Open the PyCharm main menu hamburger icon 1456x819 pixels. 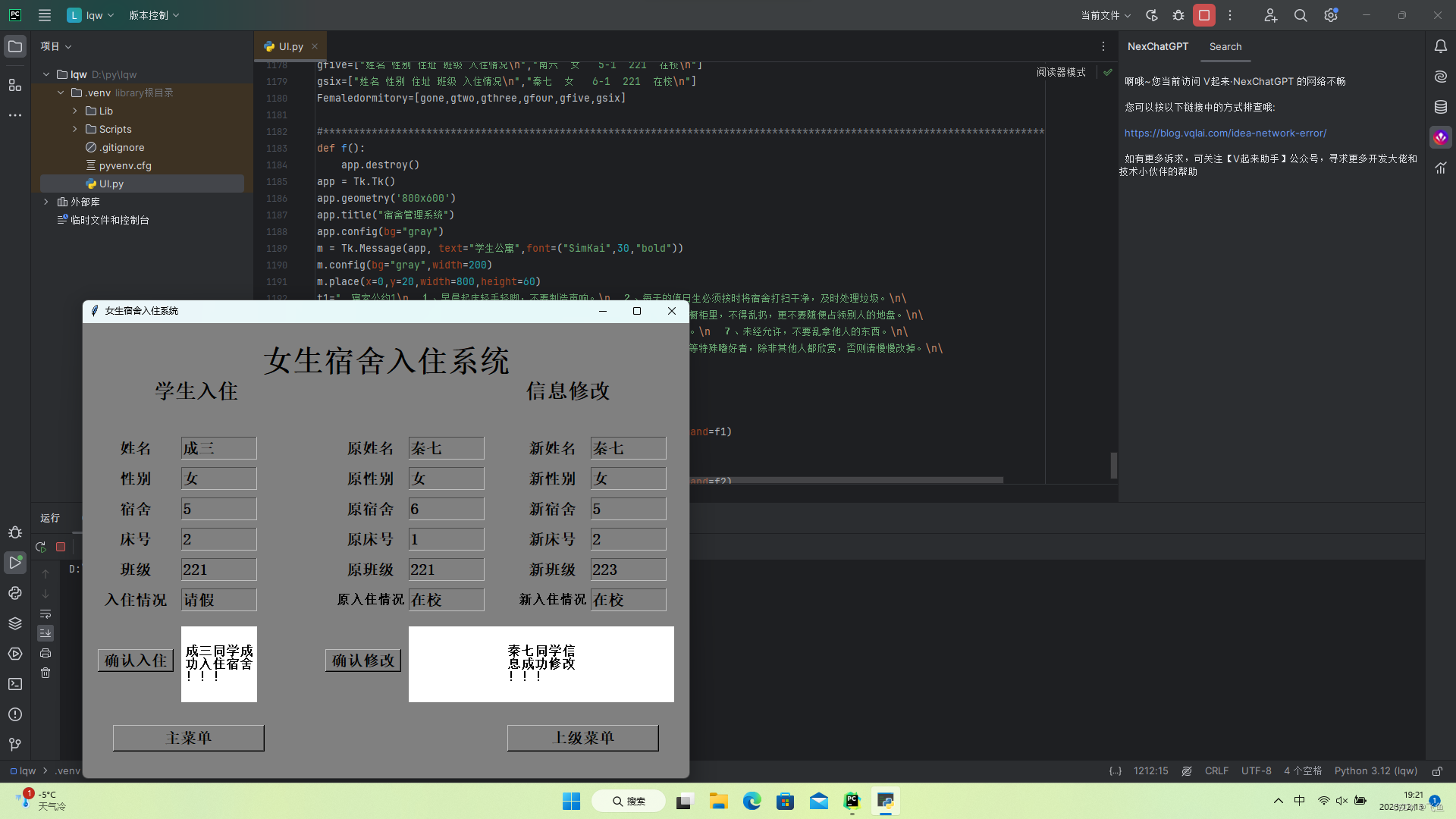[45, 15]
